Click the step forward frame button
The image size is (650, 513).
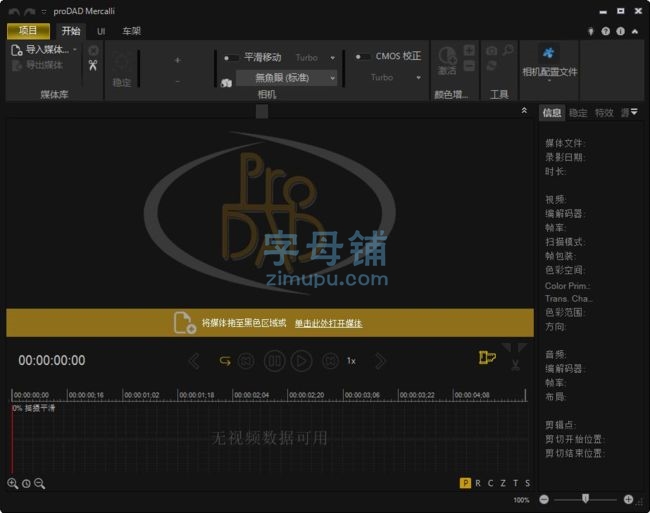click(x=330, y=361)
